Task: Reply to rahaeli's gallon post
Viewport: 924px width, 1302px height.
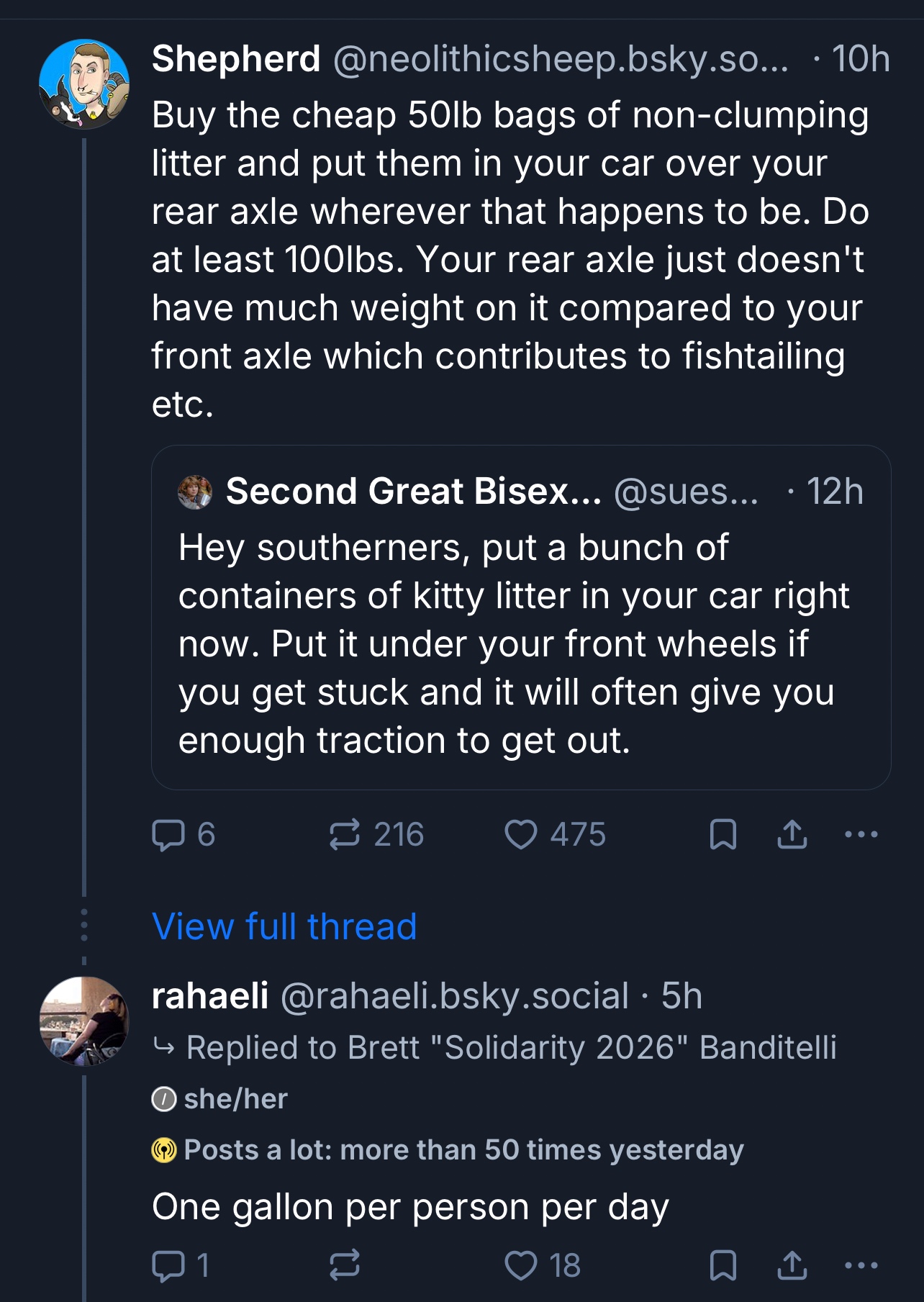Action: 169,1265
